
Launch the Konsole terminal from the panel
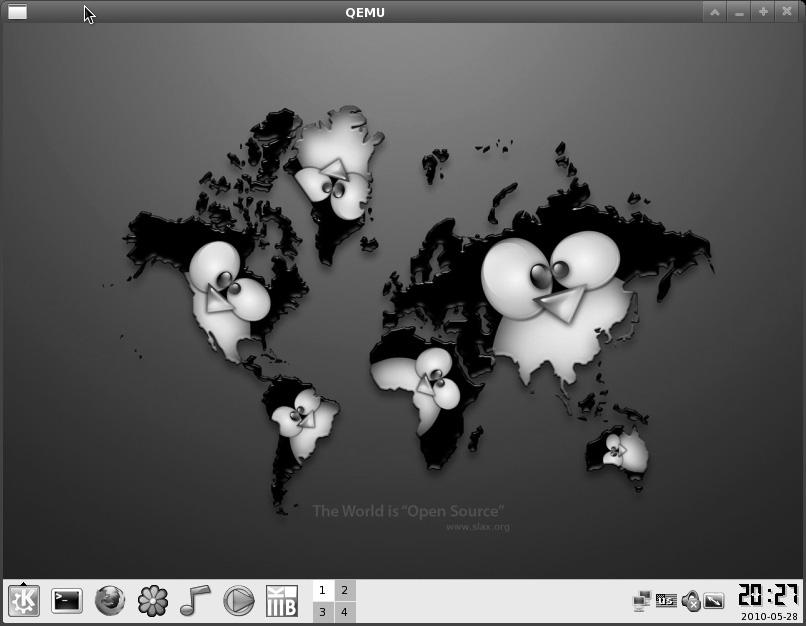(x=67, y=600)
